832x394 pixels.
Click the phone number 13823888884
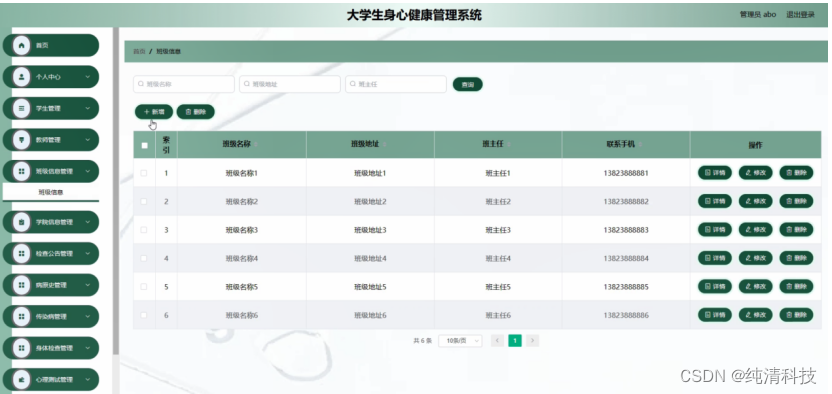pyautogui.click(x=626, y=258)
